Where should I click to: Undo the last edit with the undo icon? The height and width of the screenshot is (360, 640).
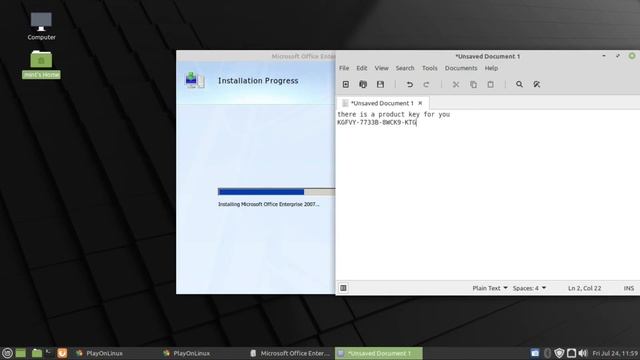[409, 84]
